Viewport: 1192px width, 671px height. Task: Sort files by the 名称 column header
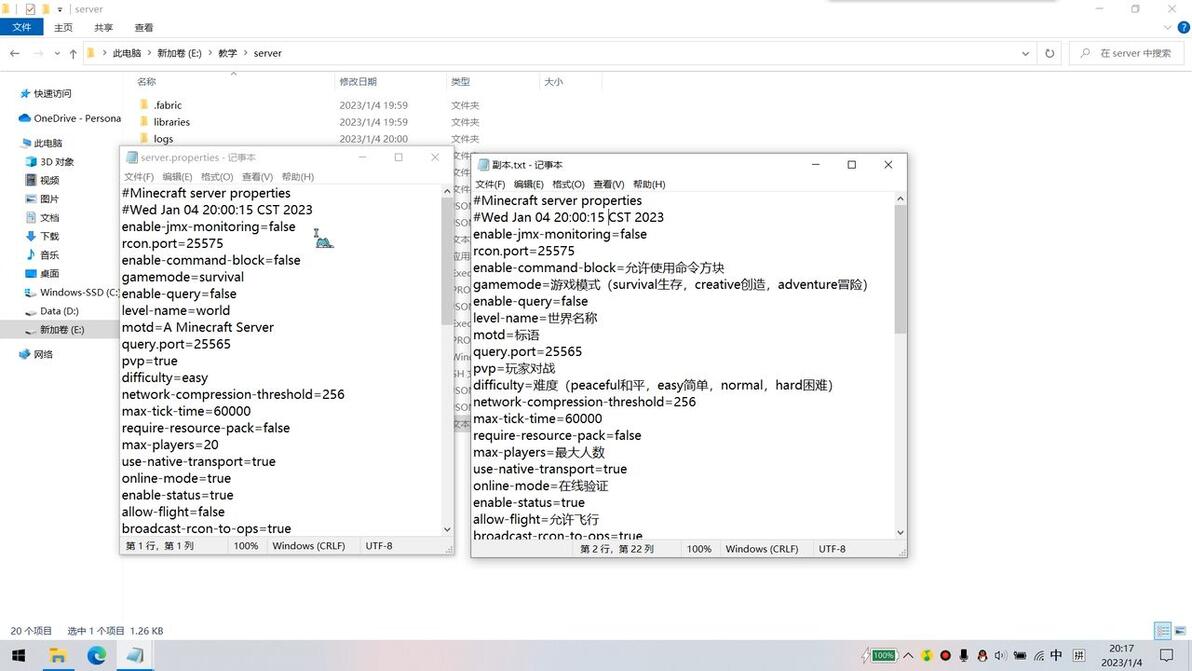coord(147,81)
